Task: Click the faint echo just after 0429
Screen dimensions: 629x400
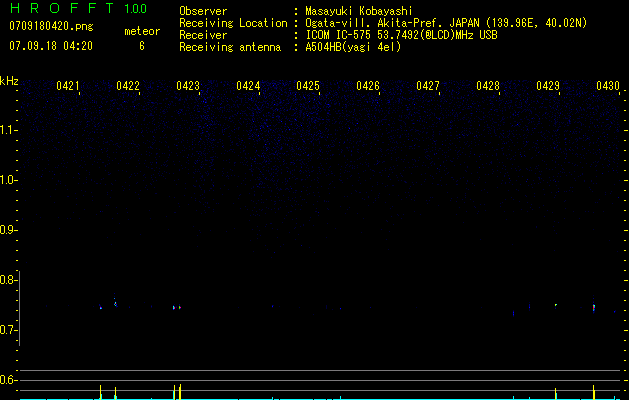Action: tap(556, 305)
